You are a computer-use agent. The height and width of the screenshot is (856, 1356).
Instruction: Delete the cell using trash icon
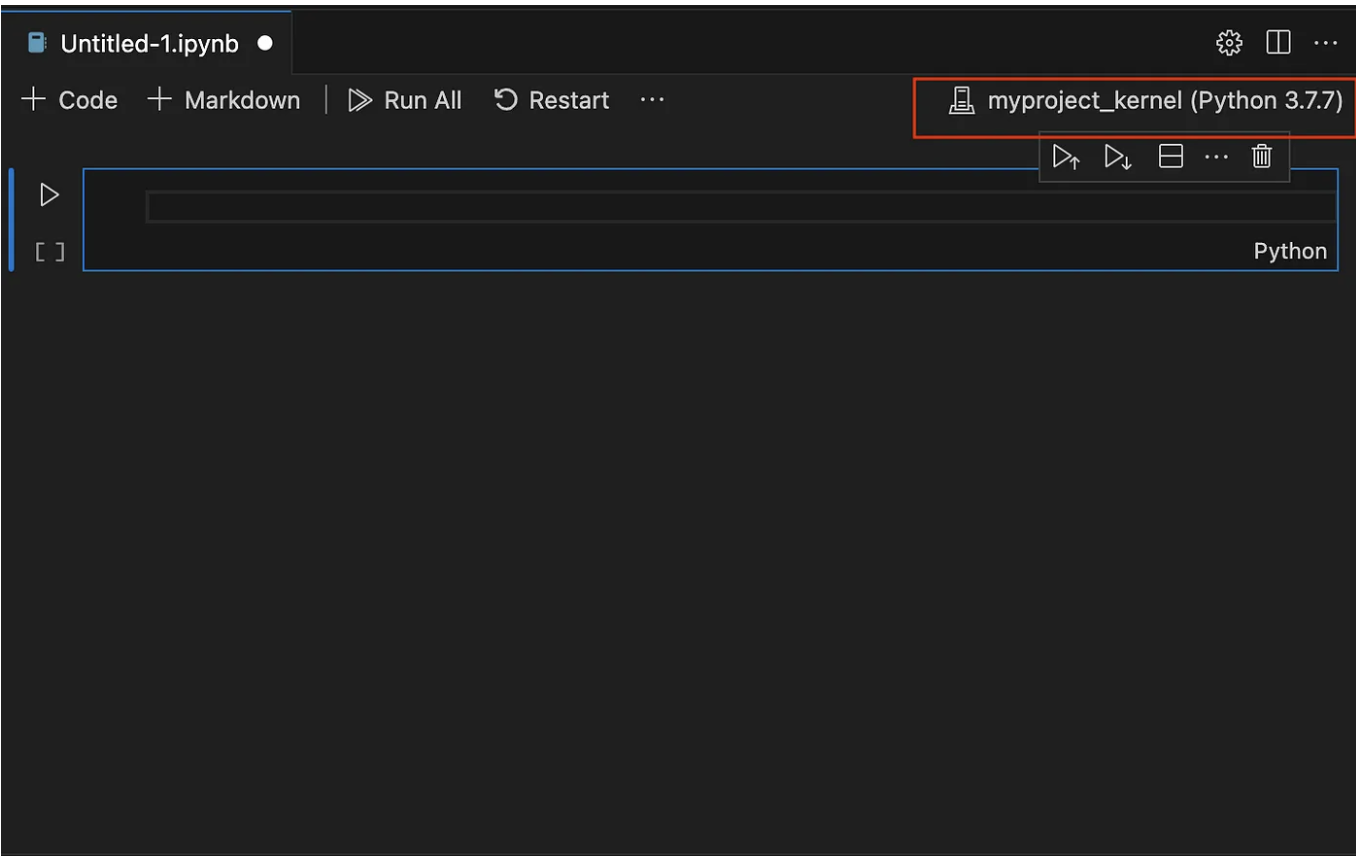(1261, 156)
